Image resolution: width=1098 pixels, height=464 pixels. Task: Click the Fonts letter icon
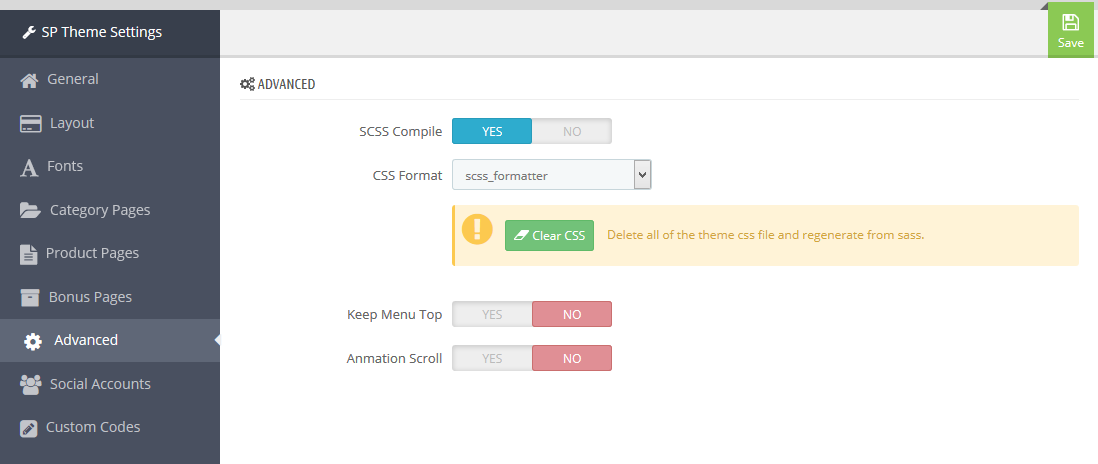29,167
